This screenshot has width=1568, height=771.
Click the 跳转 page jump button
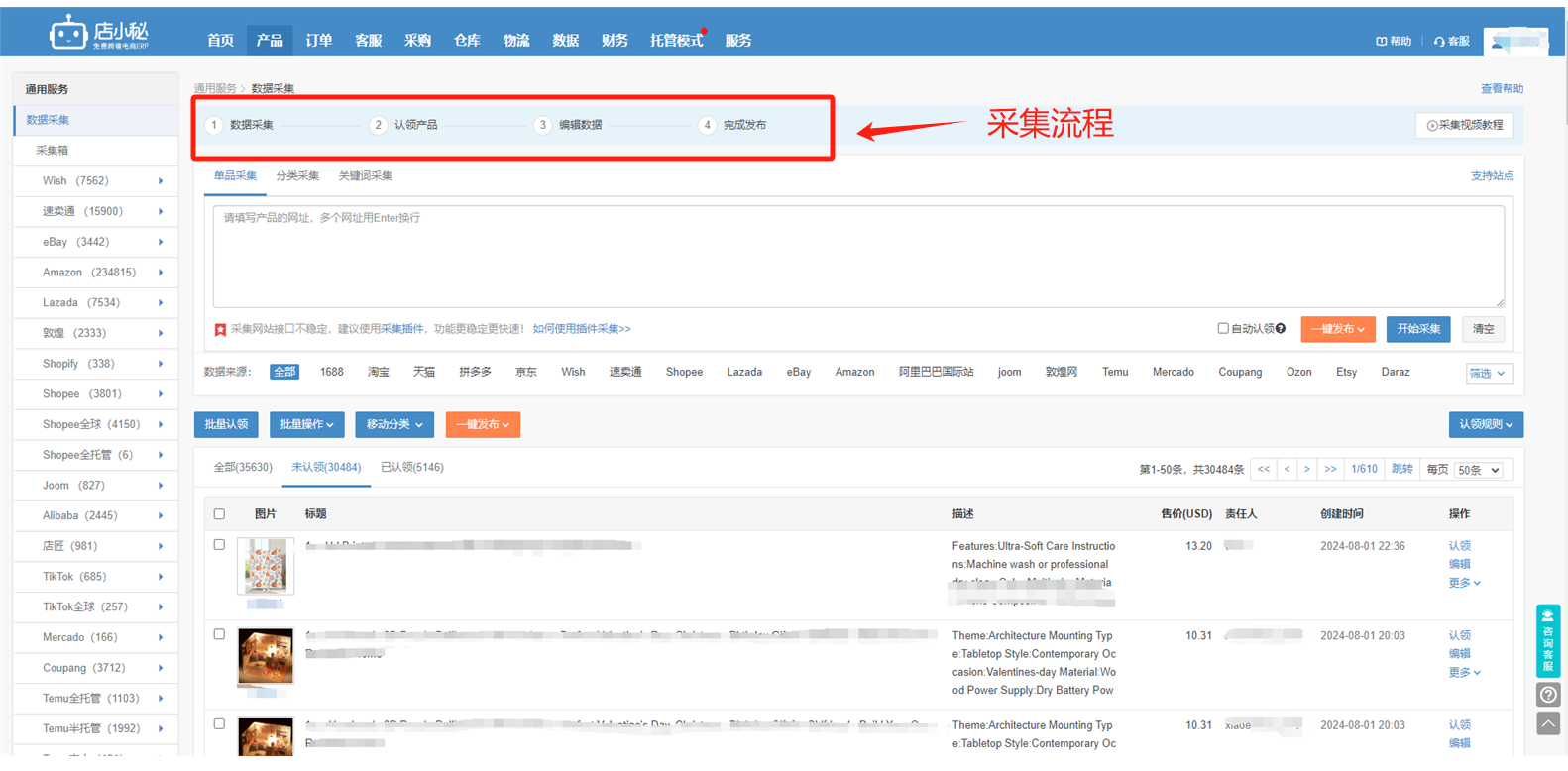click(1401, 469)
